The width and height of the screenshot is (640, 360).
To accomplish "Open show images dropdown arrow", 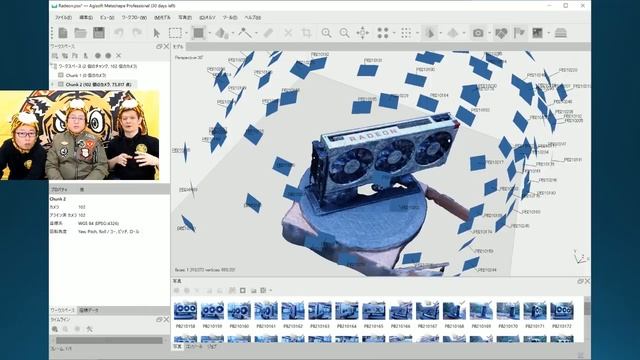I will [549, 33].
